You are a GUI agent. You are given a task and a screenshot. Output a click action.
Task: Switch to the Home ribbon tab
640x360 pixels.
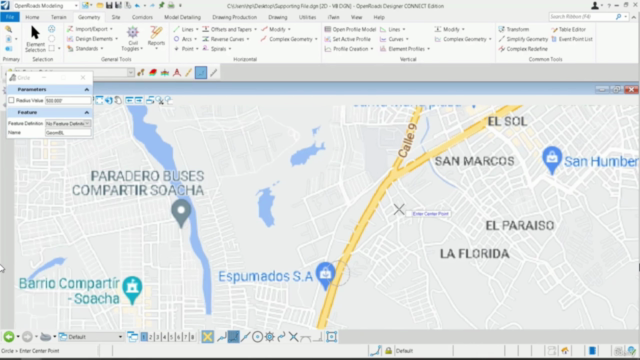32,17
